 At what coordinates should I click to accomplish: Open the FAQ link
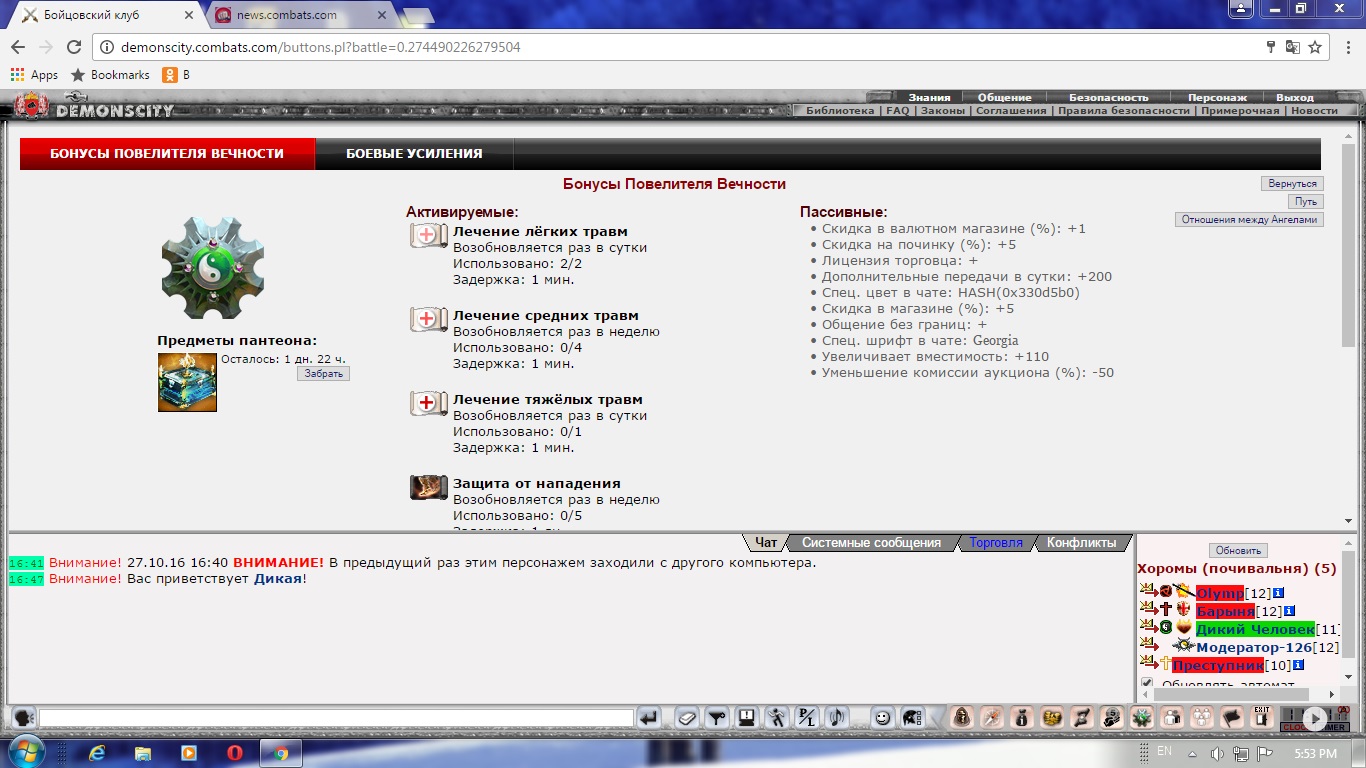[x=897, y=111]
